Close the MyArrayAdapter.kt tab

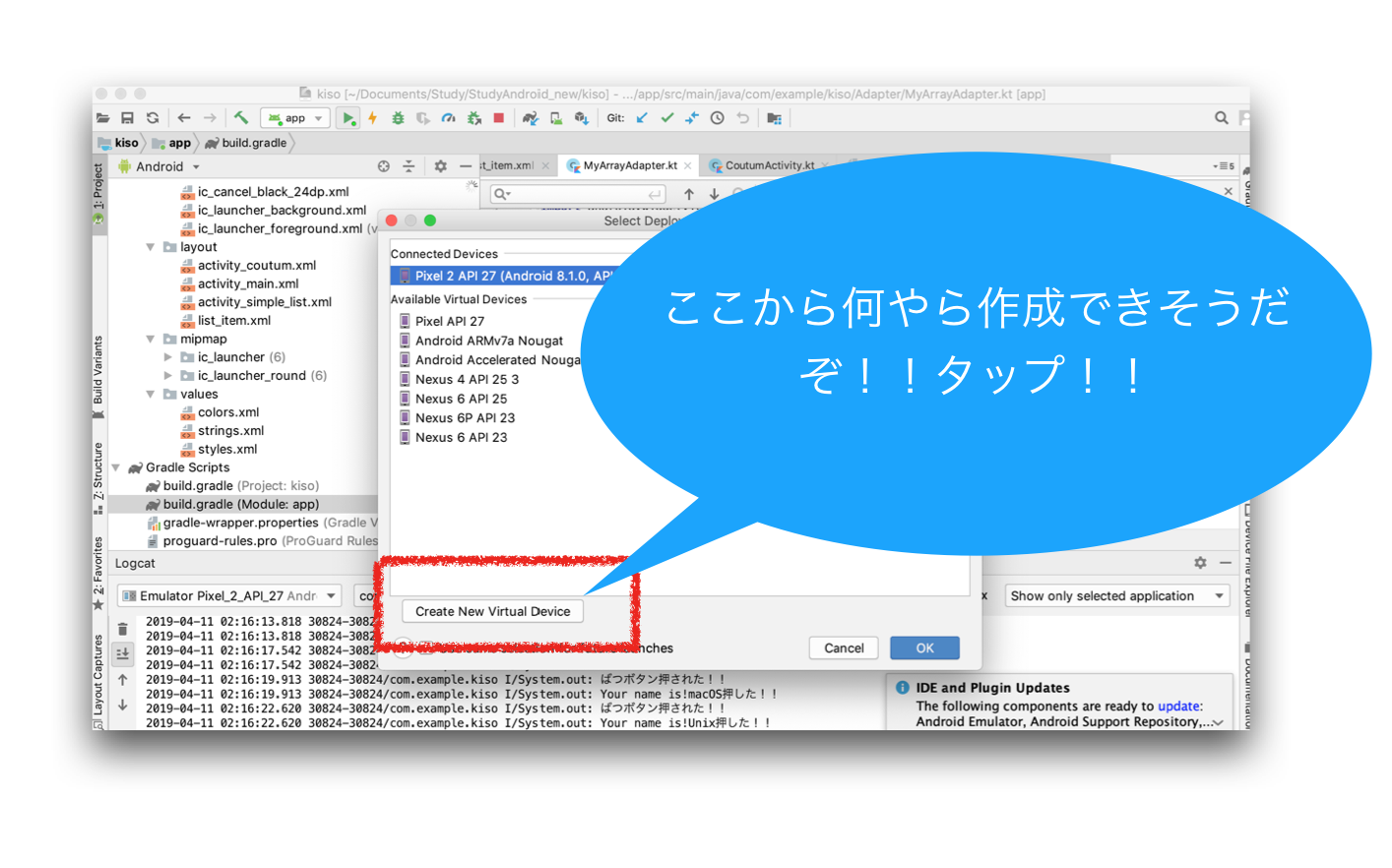(x=687, y=165)
